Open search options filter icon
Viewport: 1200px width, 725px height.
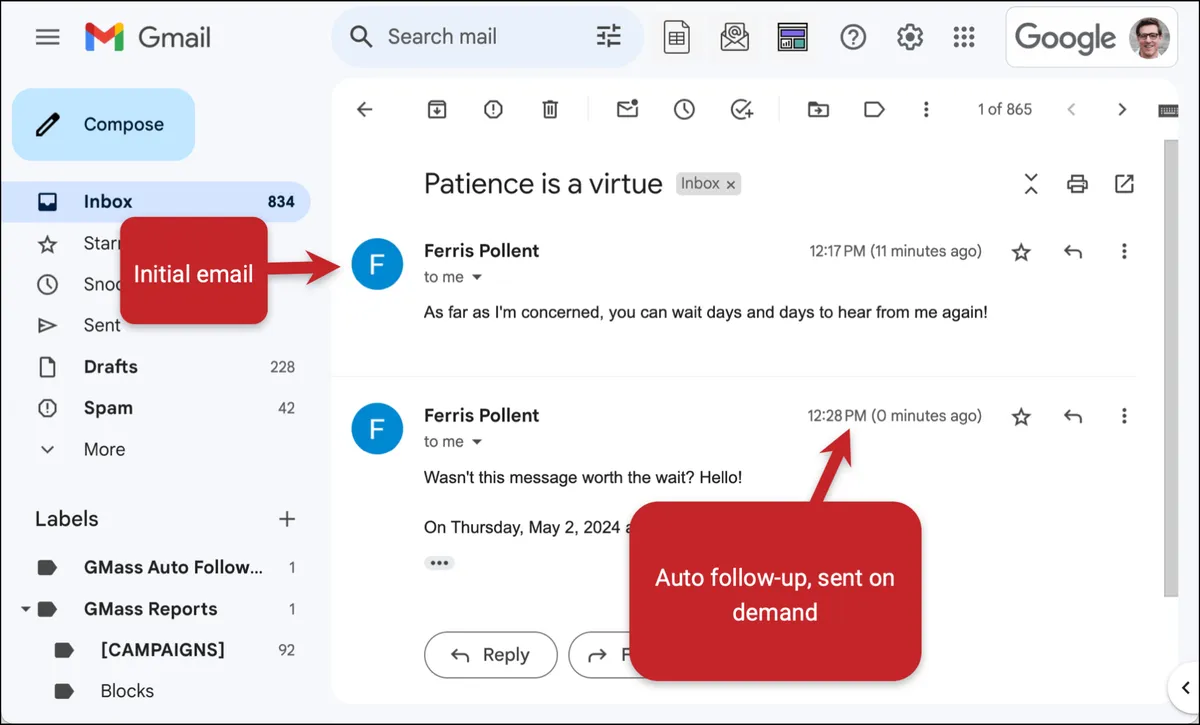[609, 37]
